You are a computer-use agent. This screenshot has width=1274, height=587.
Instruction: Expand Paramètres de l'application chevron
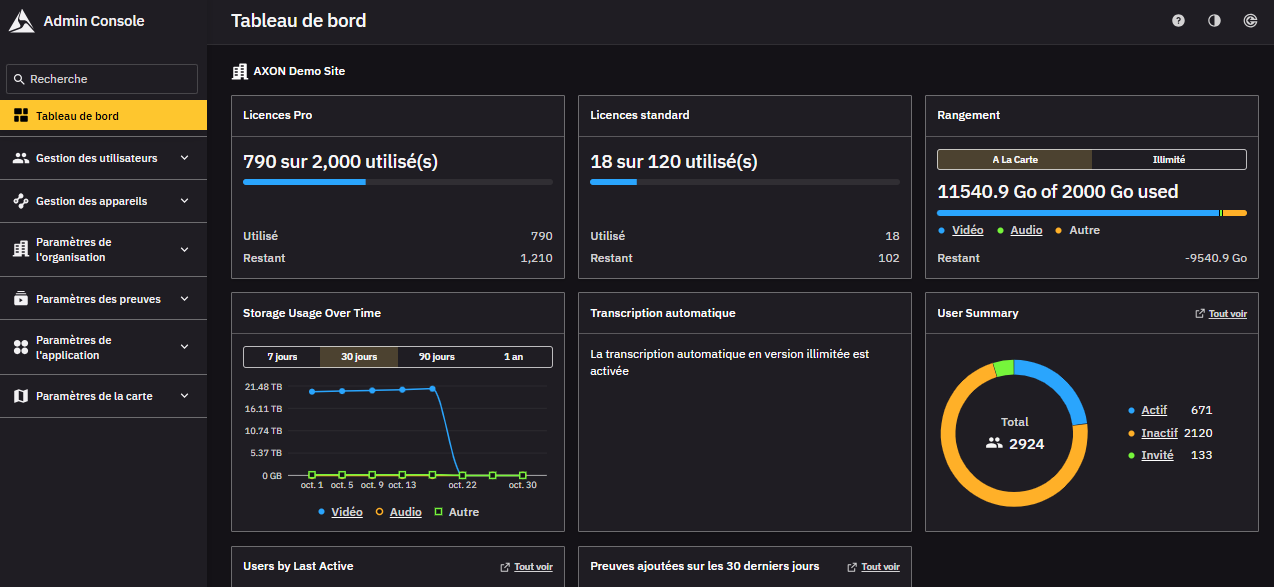[184, 347]
